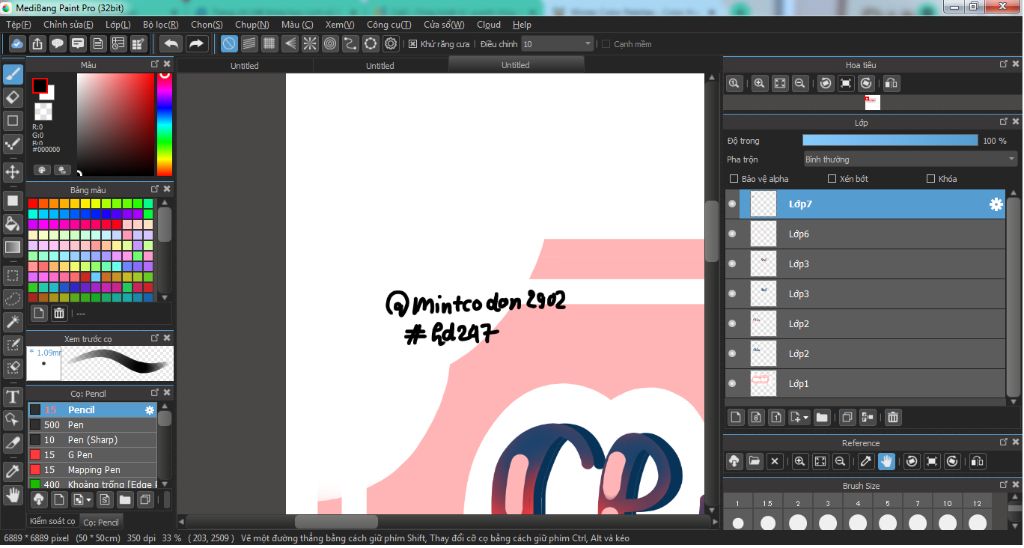Select the Lasso tool

click(12, 299)
